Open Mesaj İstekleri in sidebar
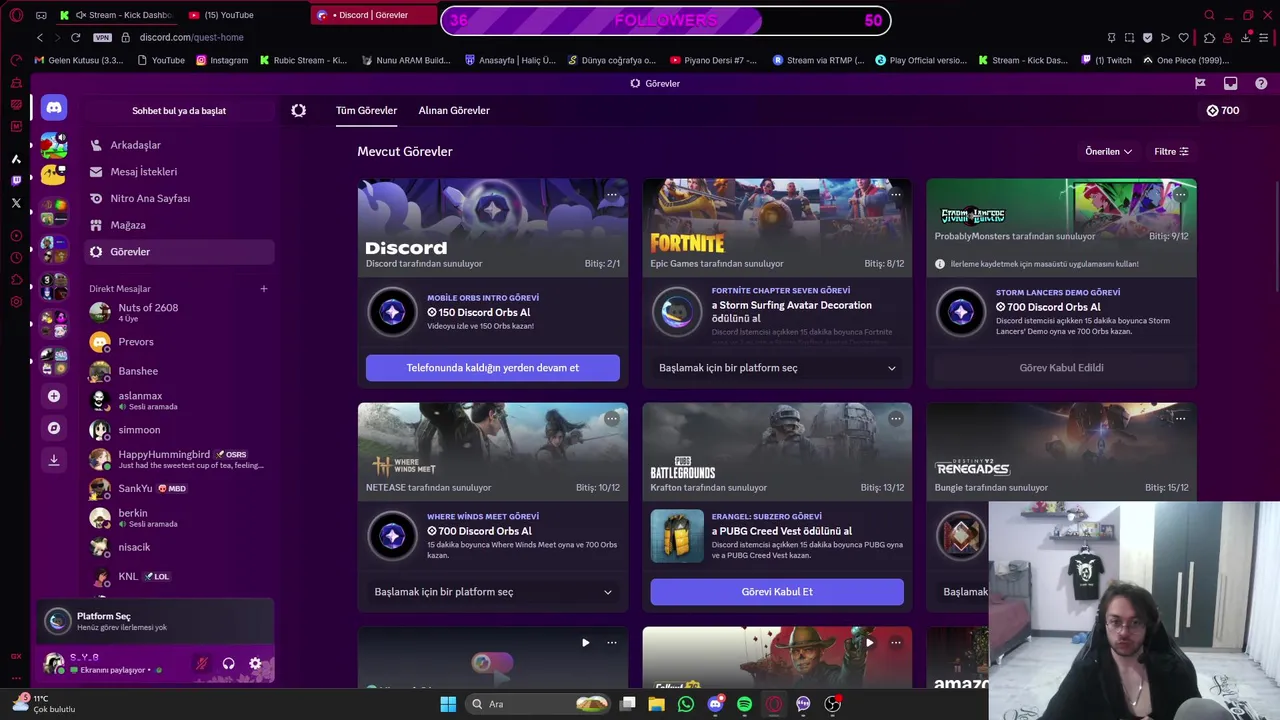1280x720 pixels. pos(179,172)
